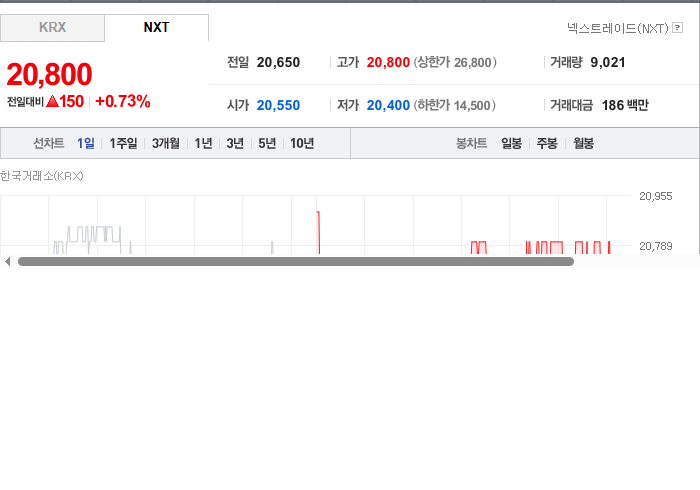Switch to the KRX tab
The image size is (700, 490).
[52, 28]
